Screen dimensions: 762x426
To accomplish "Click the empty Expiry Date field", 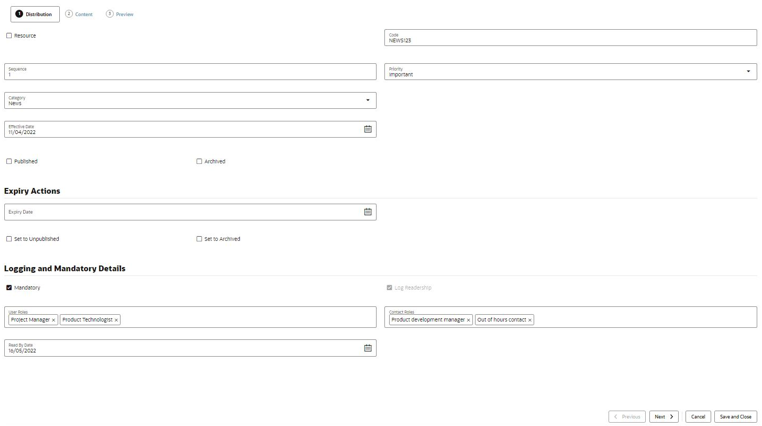I will tap(190, 212).
